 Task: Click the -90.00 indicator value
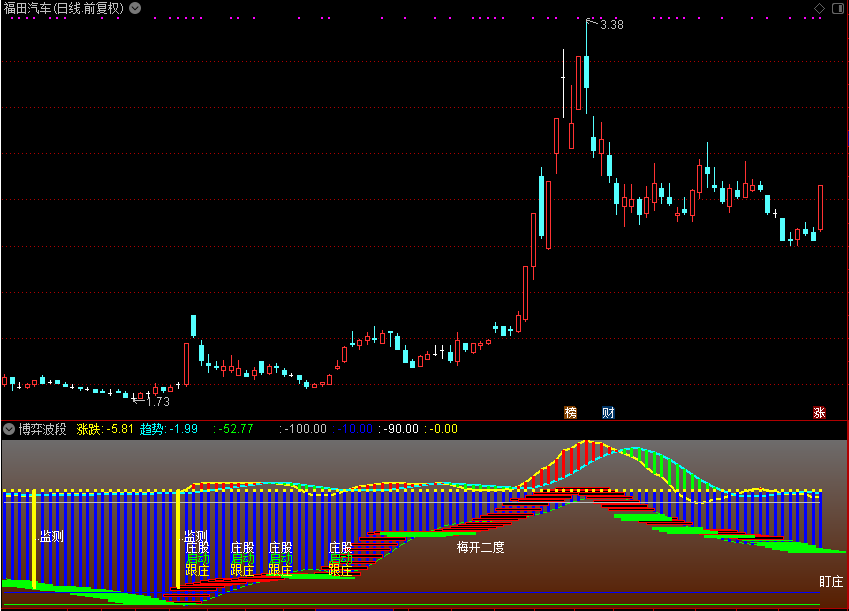pos(399,429)
